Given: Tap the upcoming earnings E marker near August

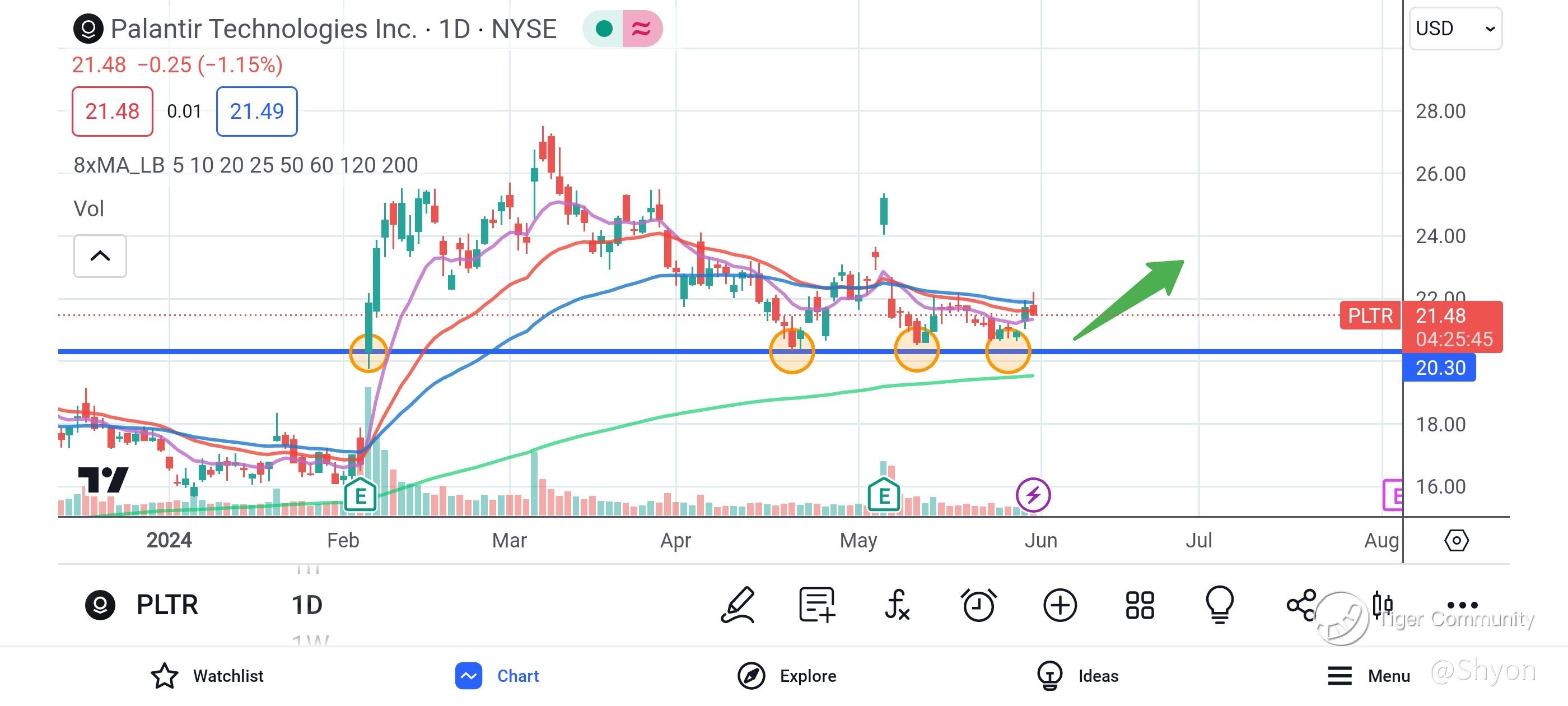Looking at the screenshot, I should click(x=1393, y=495).
